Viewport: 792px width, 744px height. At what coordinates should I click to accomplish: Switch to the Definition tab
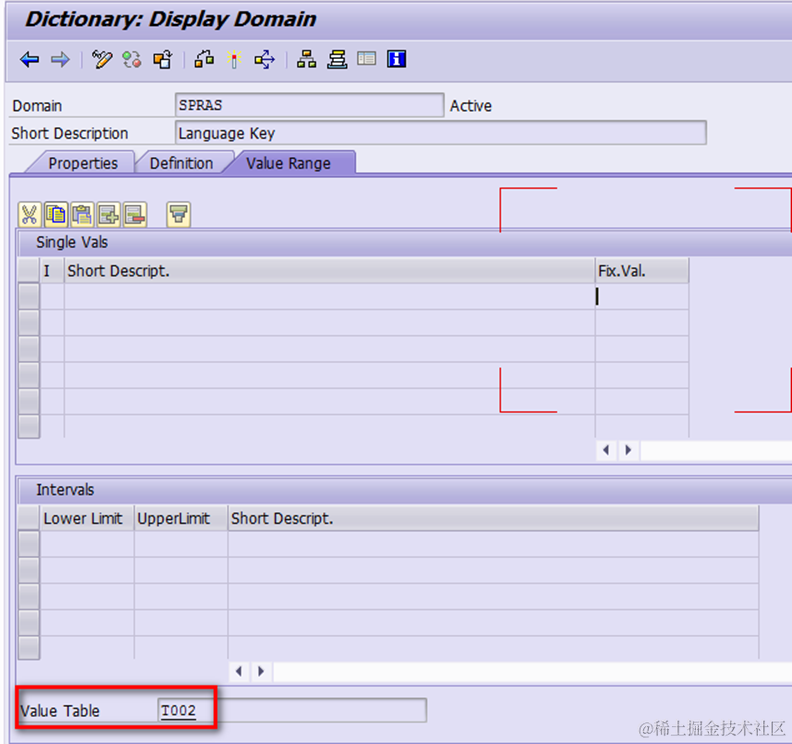click(x=181, y=163)
